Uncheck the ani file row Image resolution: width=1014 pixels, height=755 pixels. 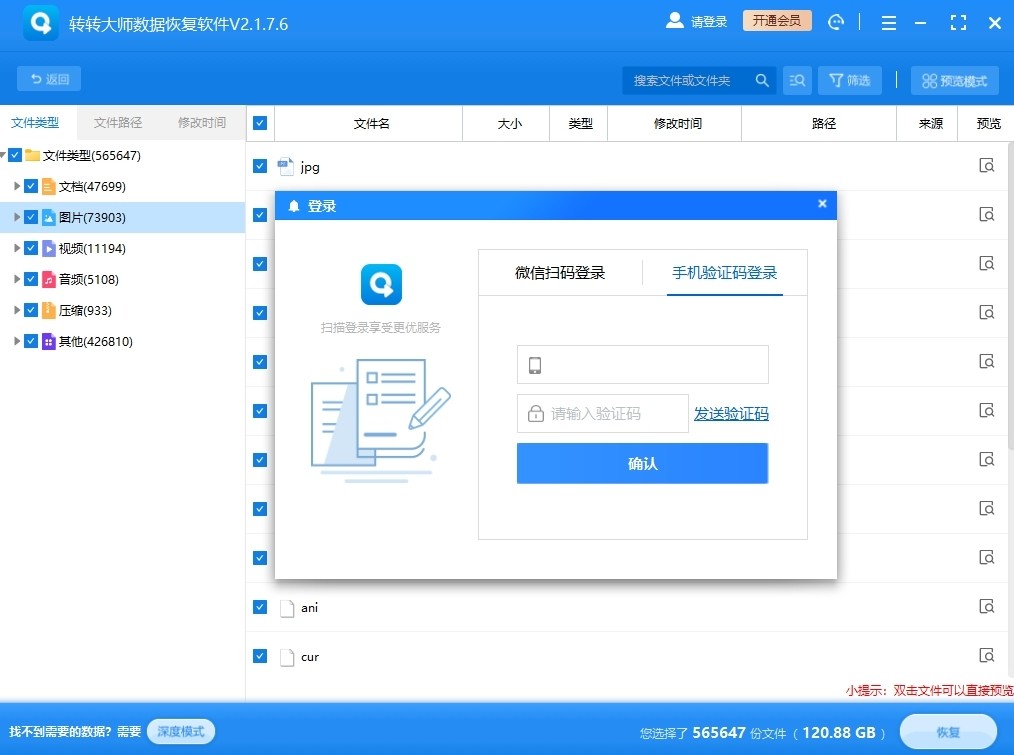(x=259, y=607)
